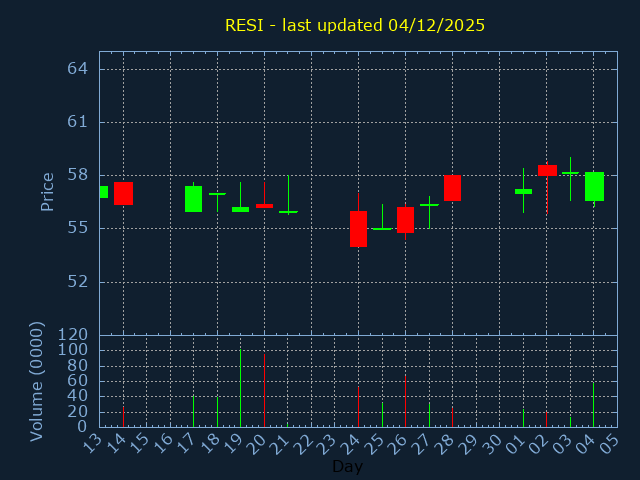The width and height of the screenshot is (640, 480).
Task: Click the large red candle on day 24
Action: [358, 229]
